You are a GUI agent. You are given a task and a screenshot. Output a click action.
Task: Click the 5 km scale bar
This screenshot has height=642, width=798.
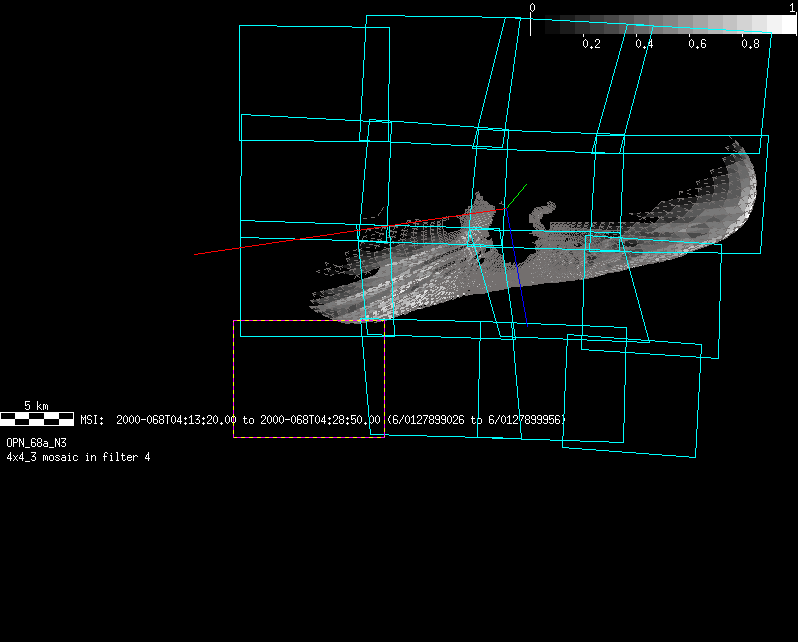click(37, 418)
